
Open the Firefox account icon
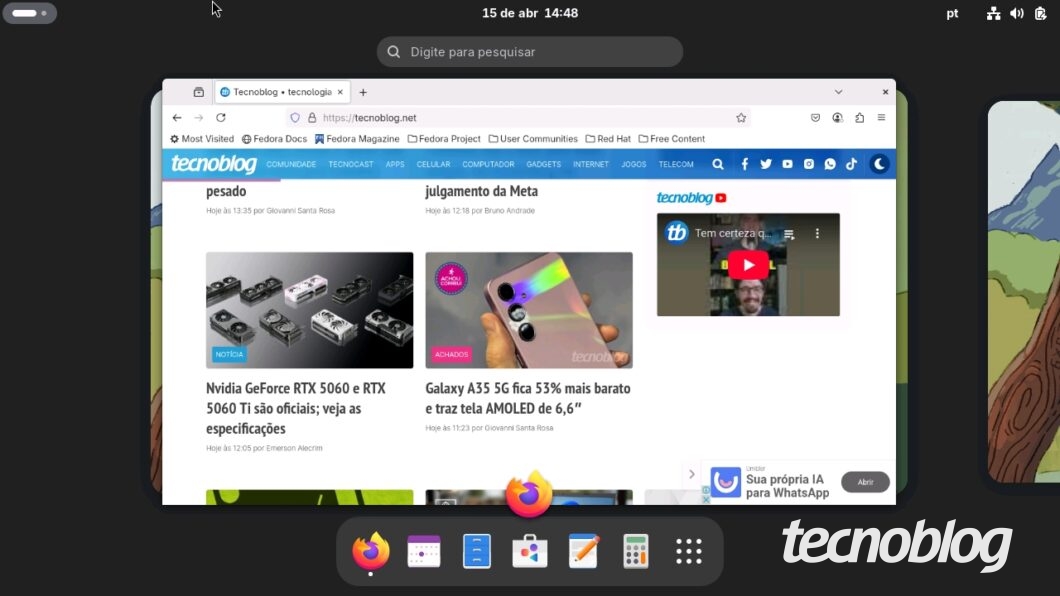click(838, 118)
